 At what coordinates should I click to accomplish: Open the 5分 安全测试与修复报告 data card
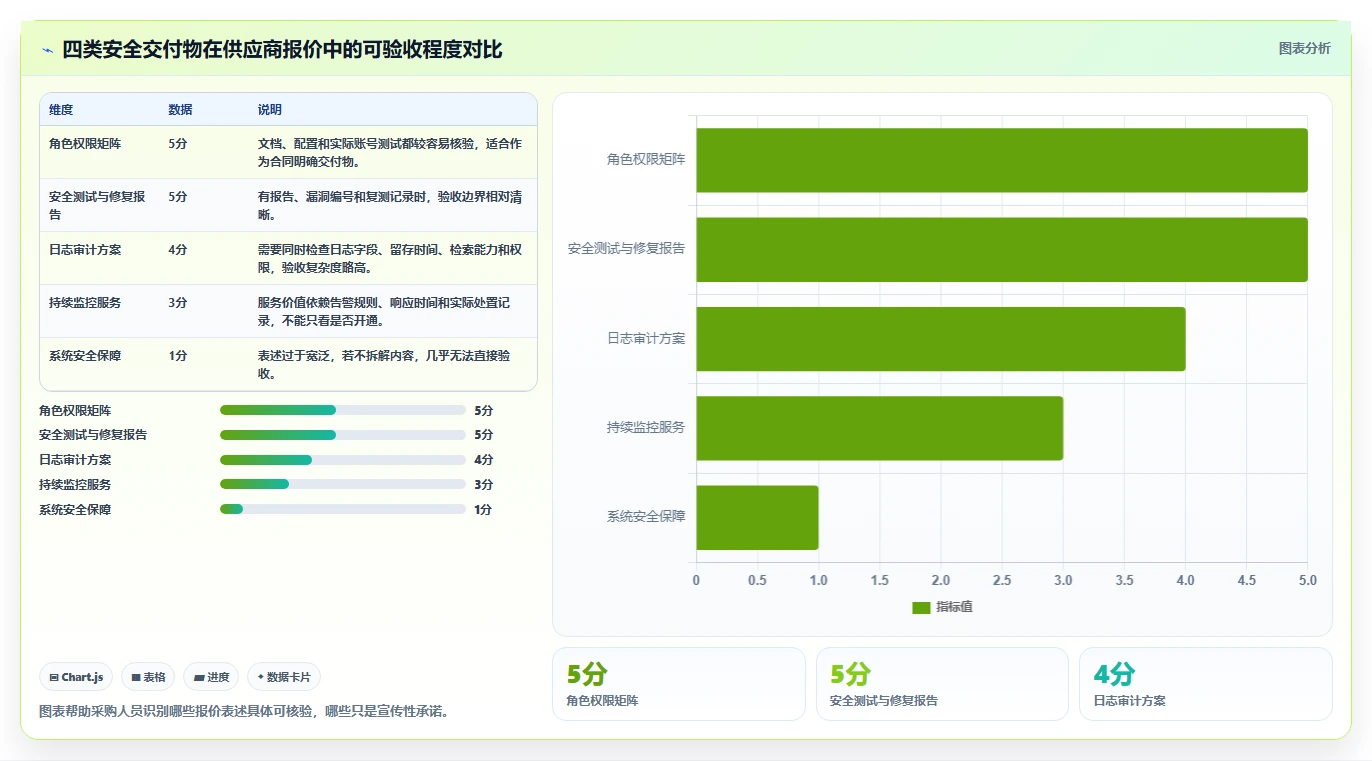pyautogui.click(x=942, y=684)
